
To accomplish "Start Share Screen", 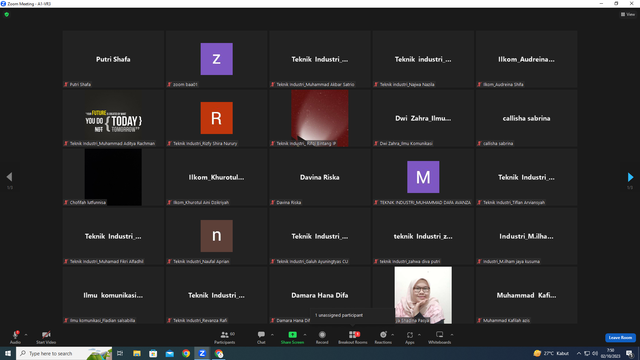I will (292, 337).
